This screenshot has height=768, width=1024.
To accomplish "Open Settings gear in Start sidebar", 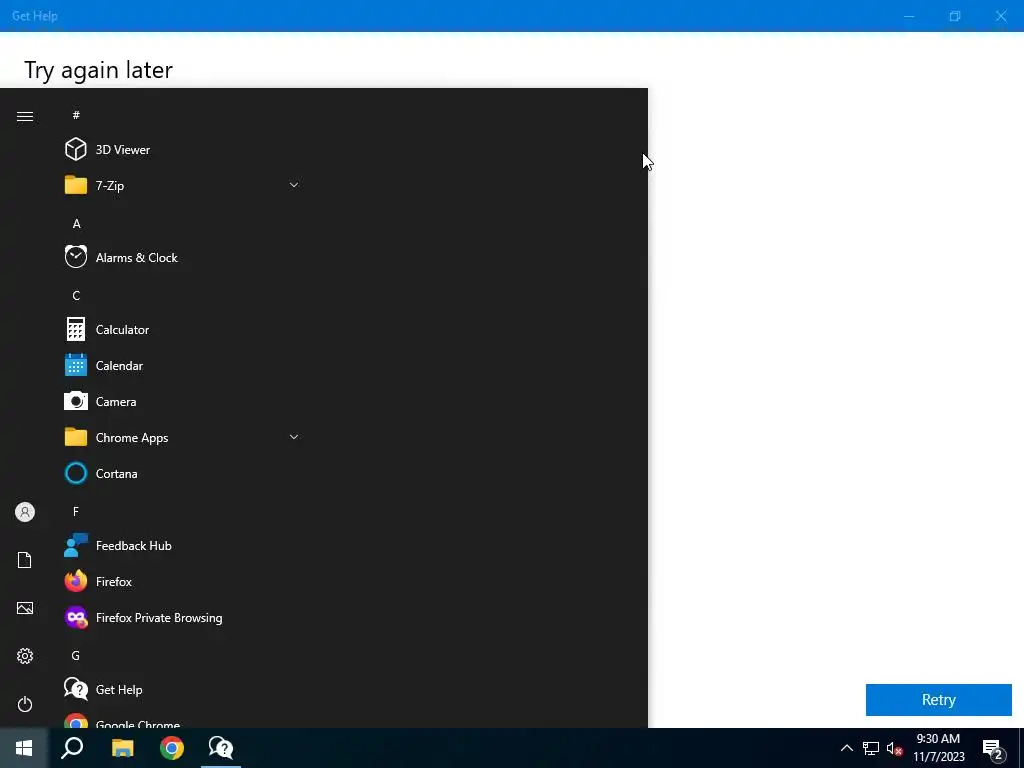I will pyautogui.click(x=25, y=656).
